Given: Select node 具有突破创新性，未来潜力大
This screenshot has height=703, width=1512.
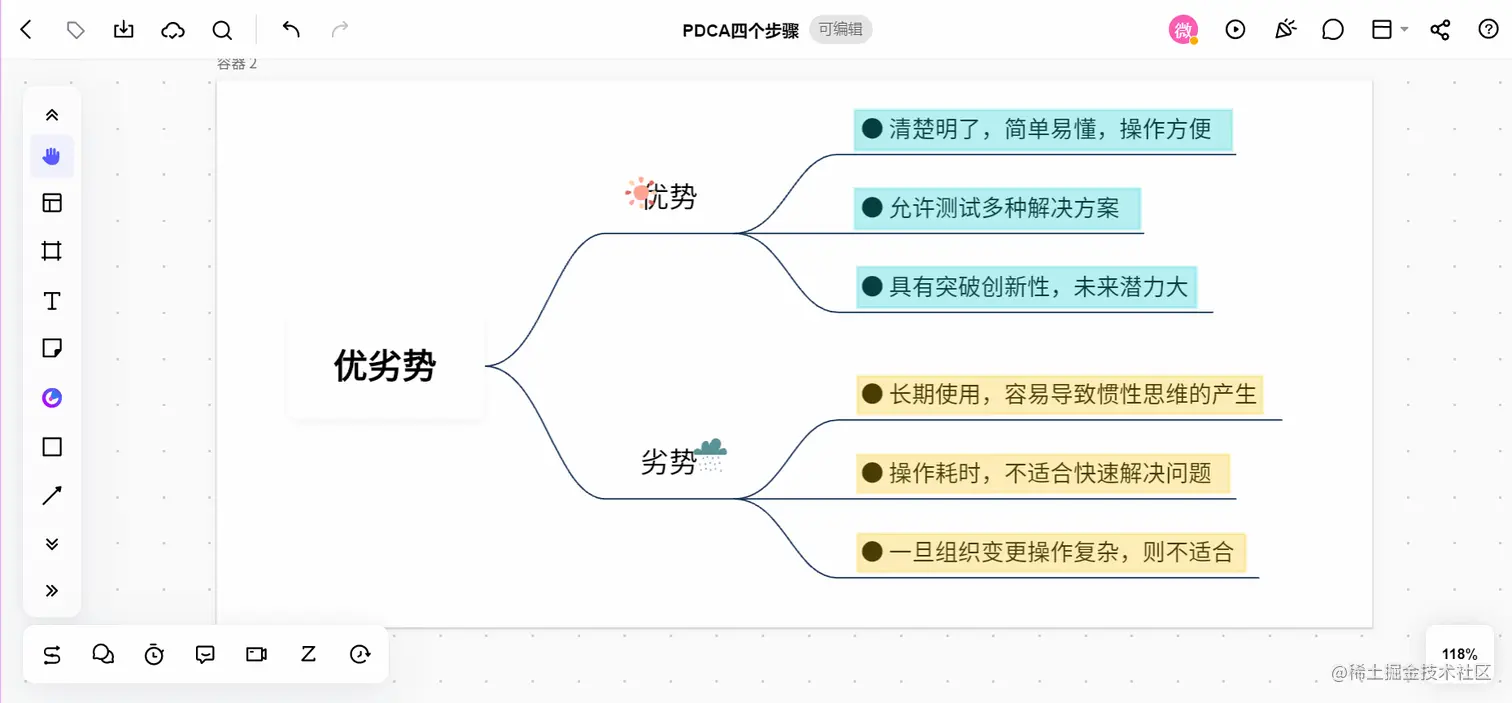Looking at the screenshot, I should (1027, 287).
